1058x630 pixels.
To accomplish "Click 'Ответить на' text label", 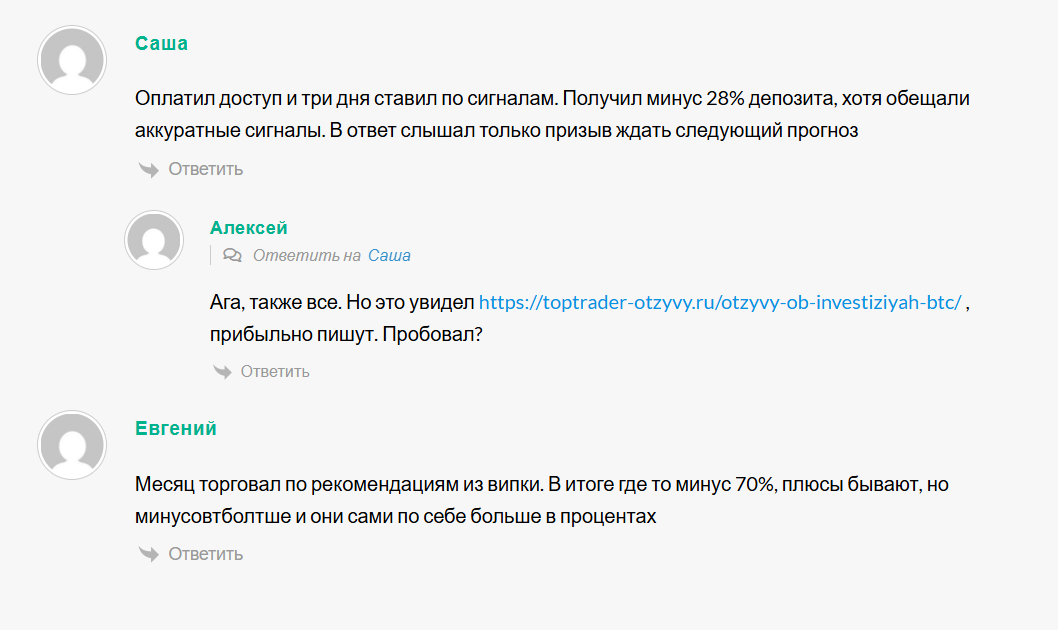I will coord(306,255).
